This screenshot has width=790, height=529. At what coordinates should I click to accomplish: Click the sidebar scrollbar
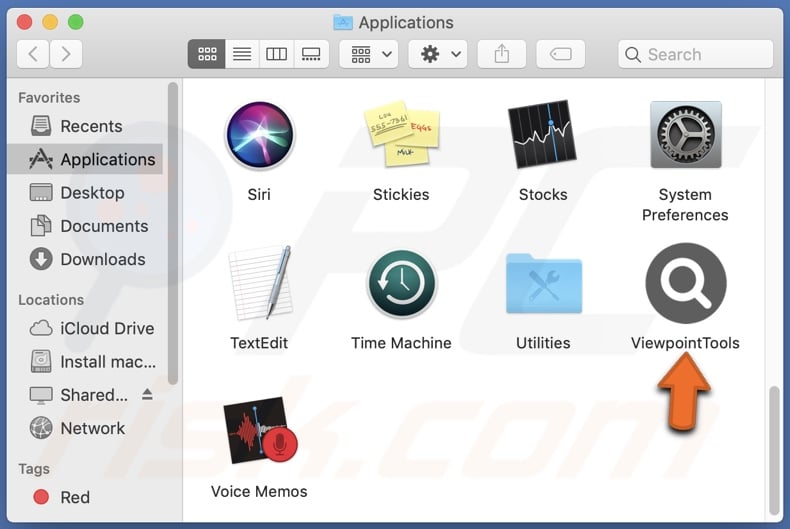(173, 233)
